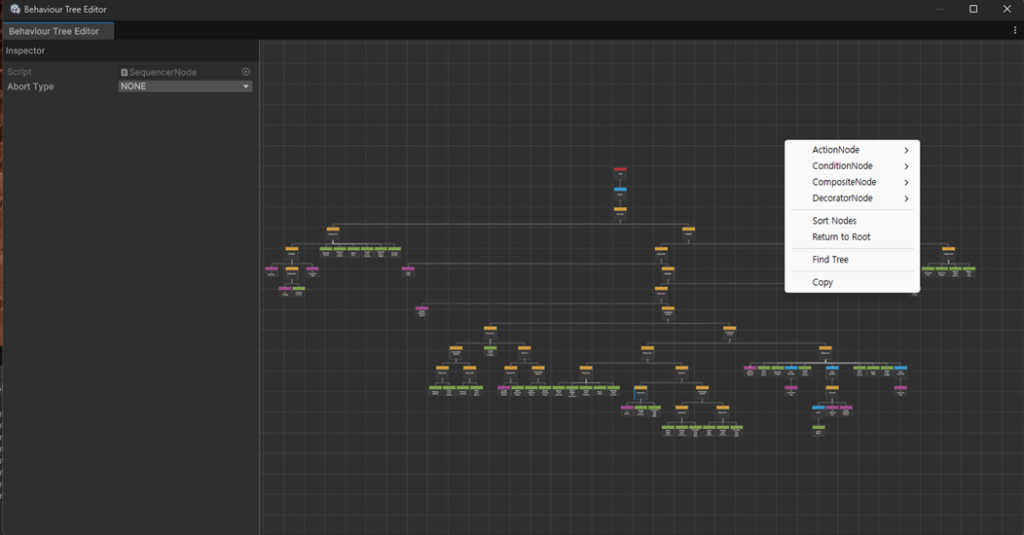Click the Unity icon in title bar
The height and width of the screenshot is (535, 1024).
(x=14, y=9)
